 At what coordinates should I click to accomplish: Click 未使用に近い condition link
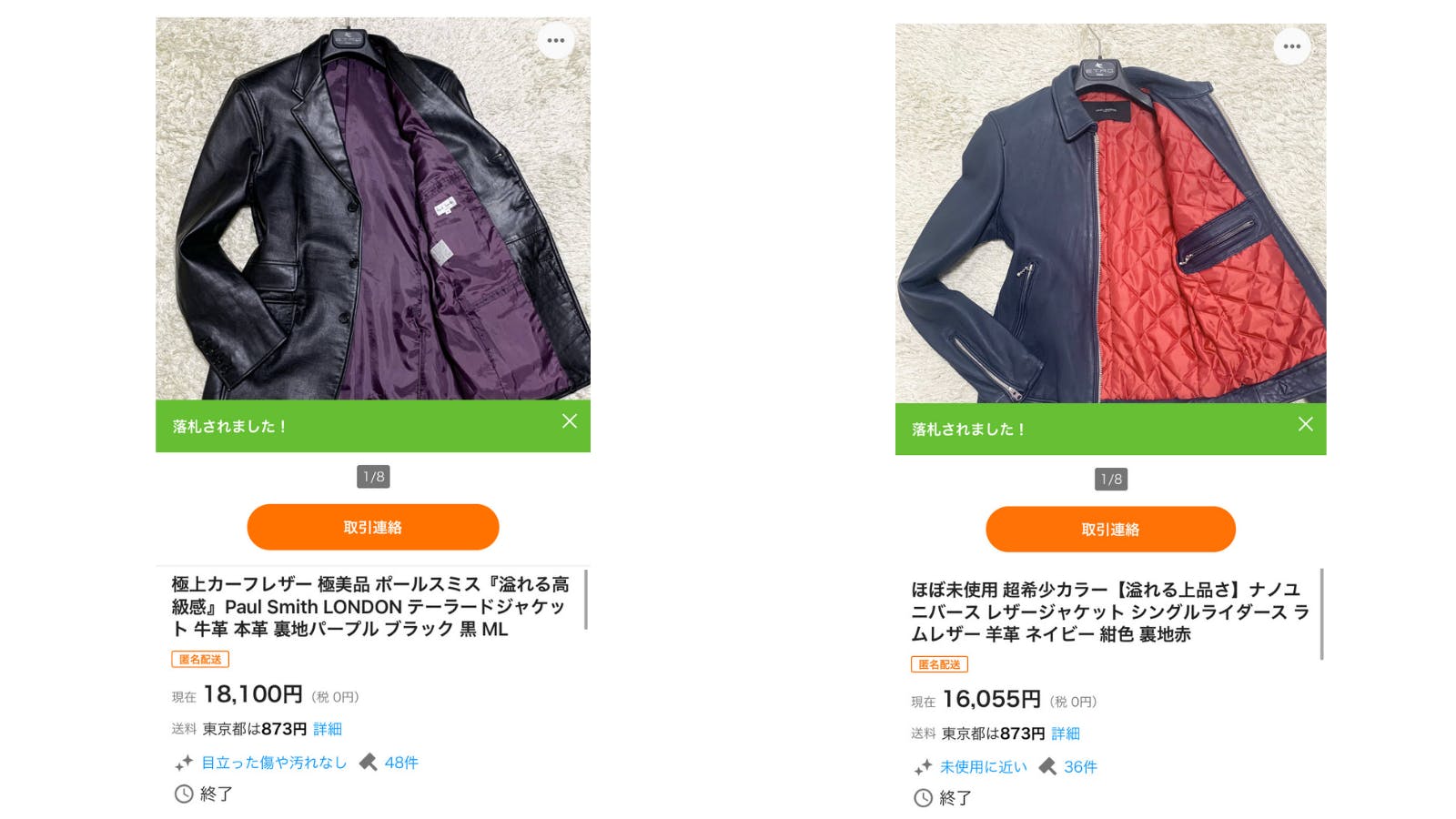coord(984,767)
